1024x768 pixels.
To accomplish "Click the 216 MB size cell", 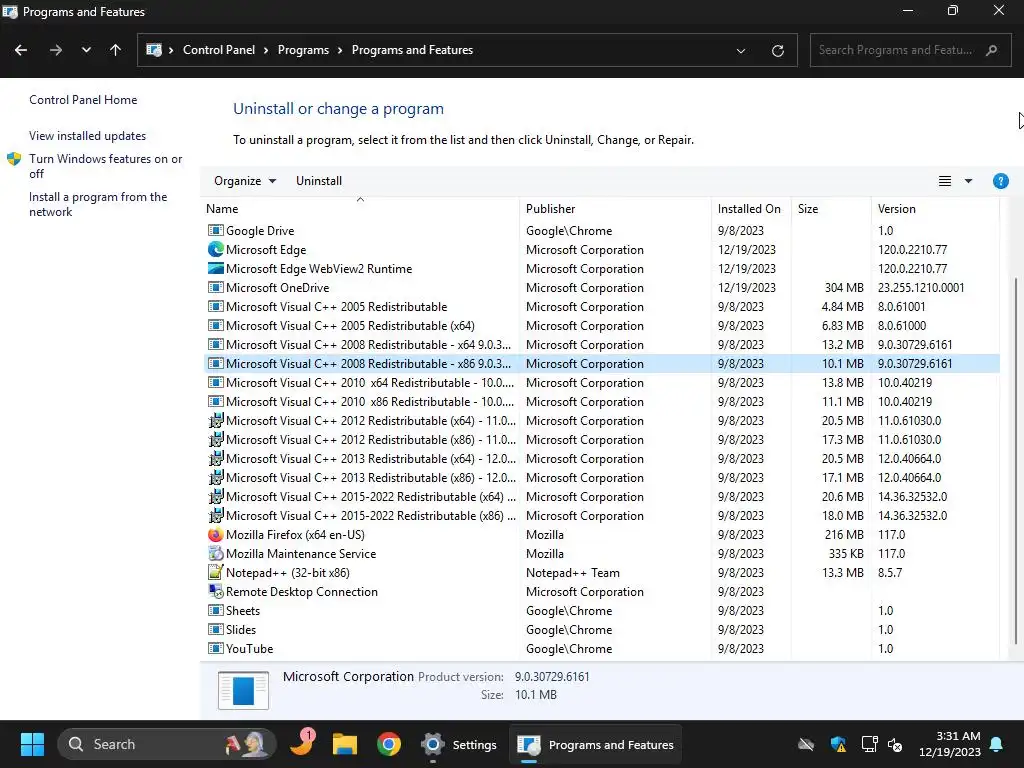I will pos(844,534).
